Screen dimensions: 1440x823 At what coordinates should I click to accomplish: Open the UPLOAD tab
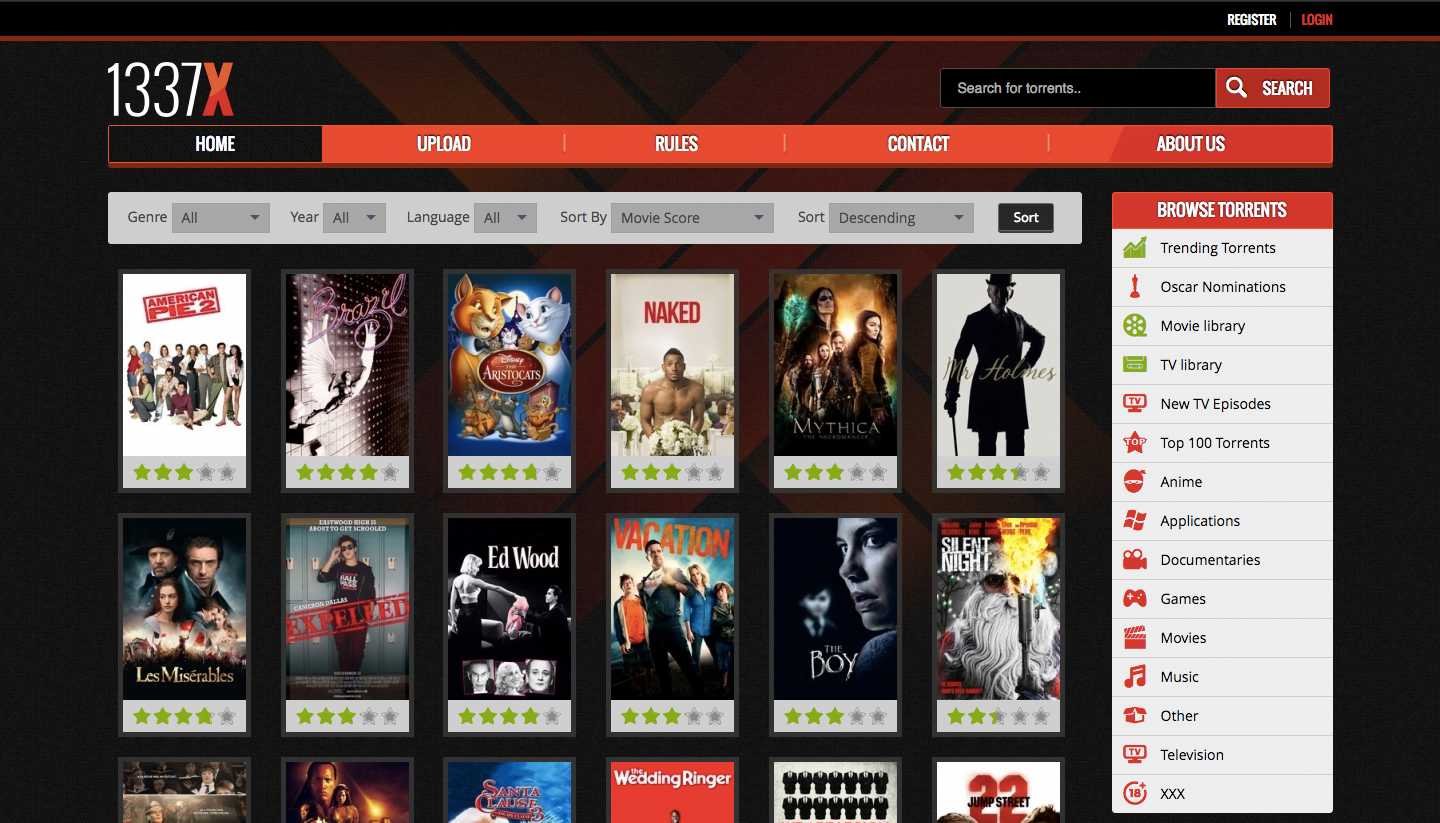pyautogui.click(x=443, y=144)
